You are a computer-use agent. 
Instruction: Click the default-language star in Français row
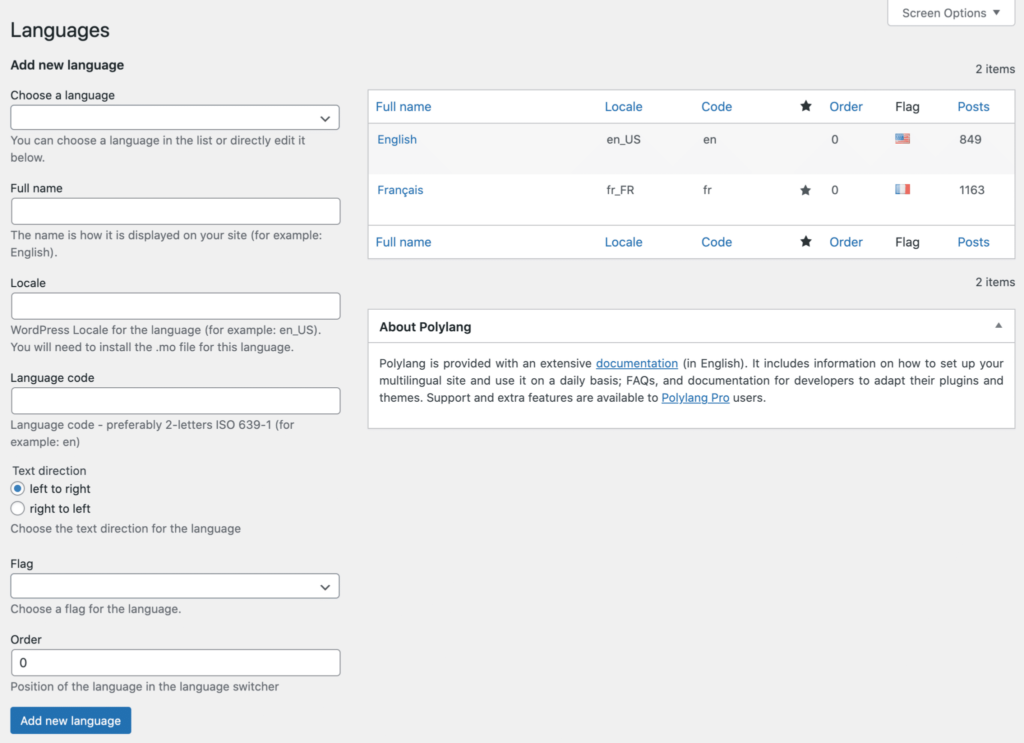[x=805, y=190]
